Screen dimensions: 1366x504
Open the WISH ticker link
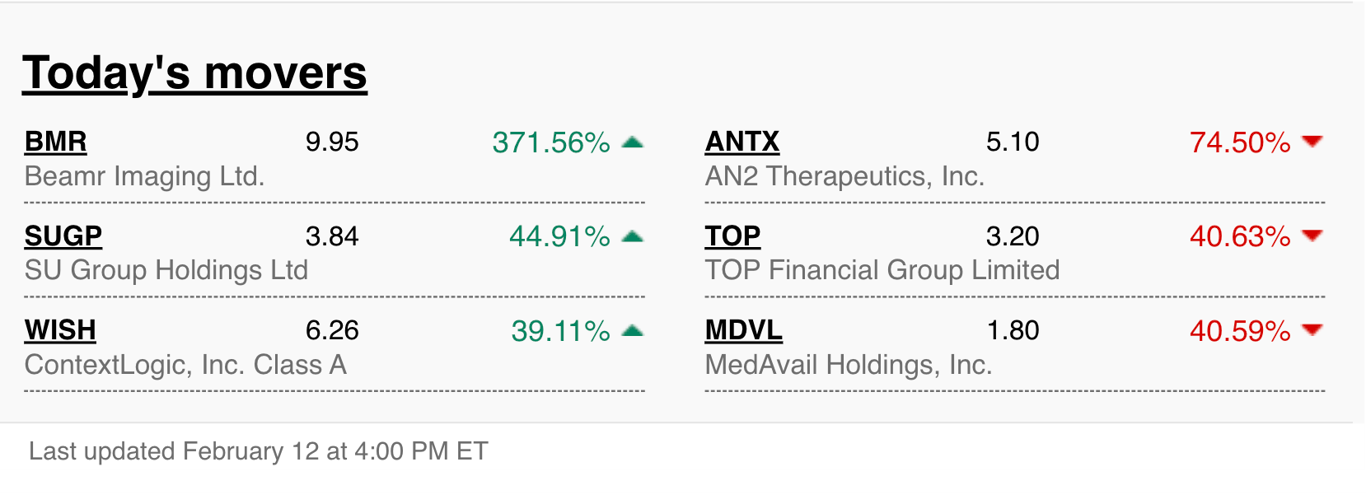(x=60, y=330)
